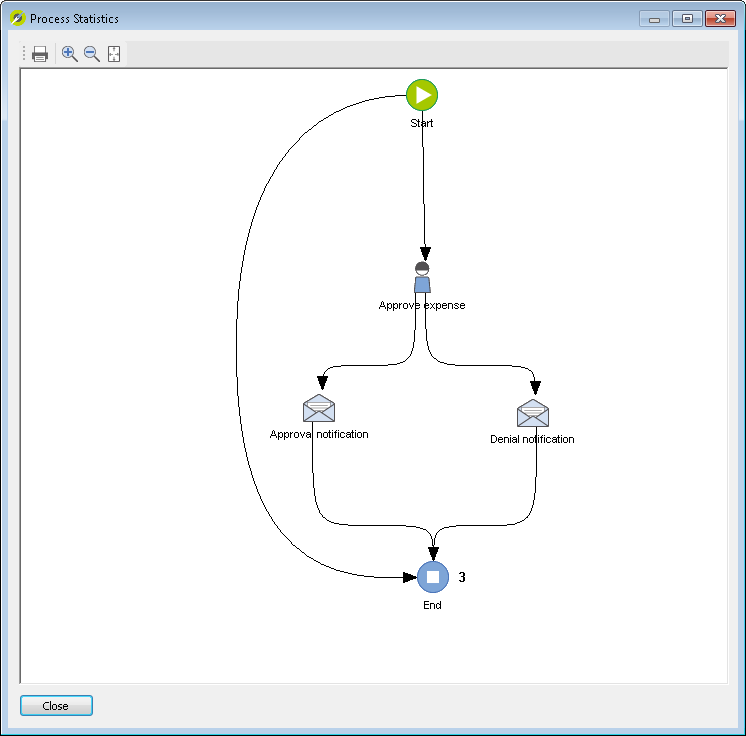This screenshot has width=746, height=736.
Task: Click the Close button
Action: pos(56,706)
